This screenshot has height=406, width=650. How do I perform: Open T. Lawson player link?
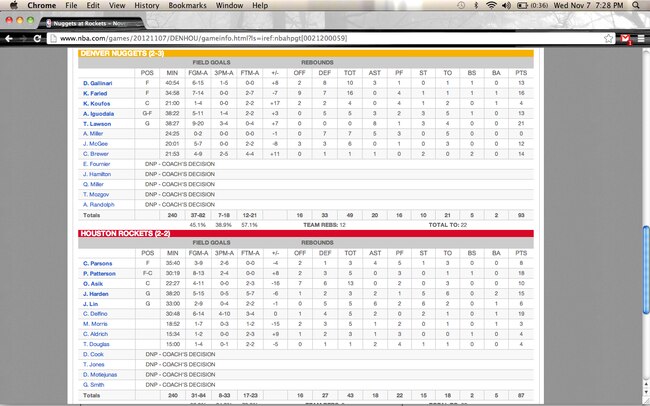tap(97, 124)
